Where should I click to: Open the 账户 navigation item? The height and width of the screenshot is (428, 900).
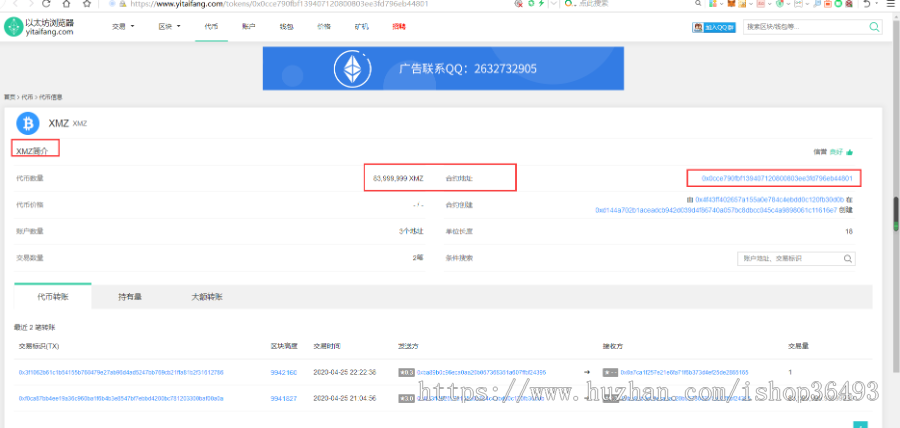249,26
